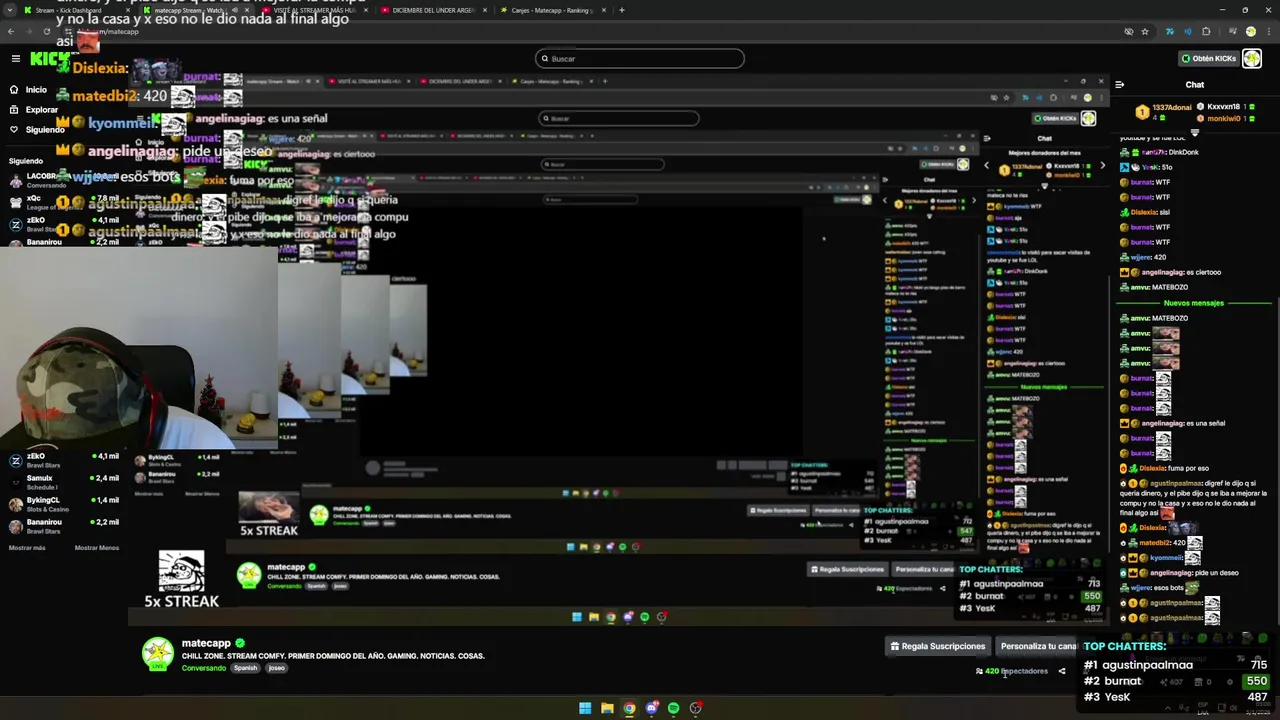1280x720 pixels.
Task: Reload the page in the main browser
Action: [x=49, y=31]
